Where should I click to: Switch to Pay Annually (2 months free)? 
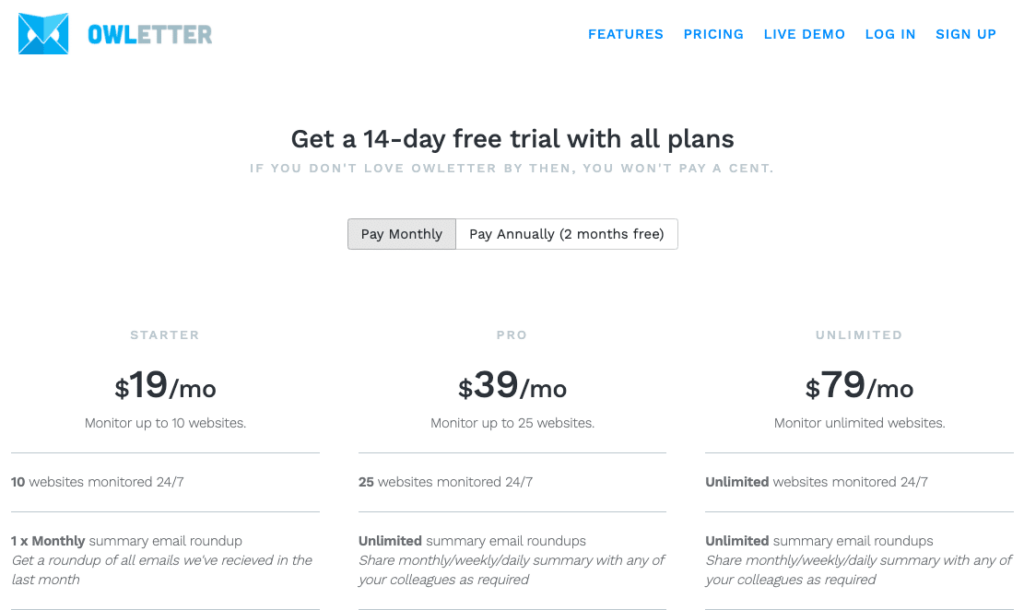point(566,234)
